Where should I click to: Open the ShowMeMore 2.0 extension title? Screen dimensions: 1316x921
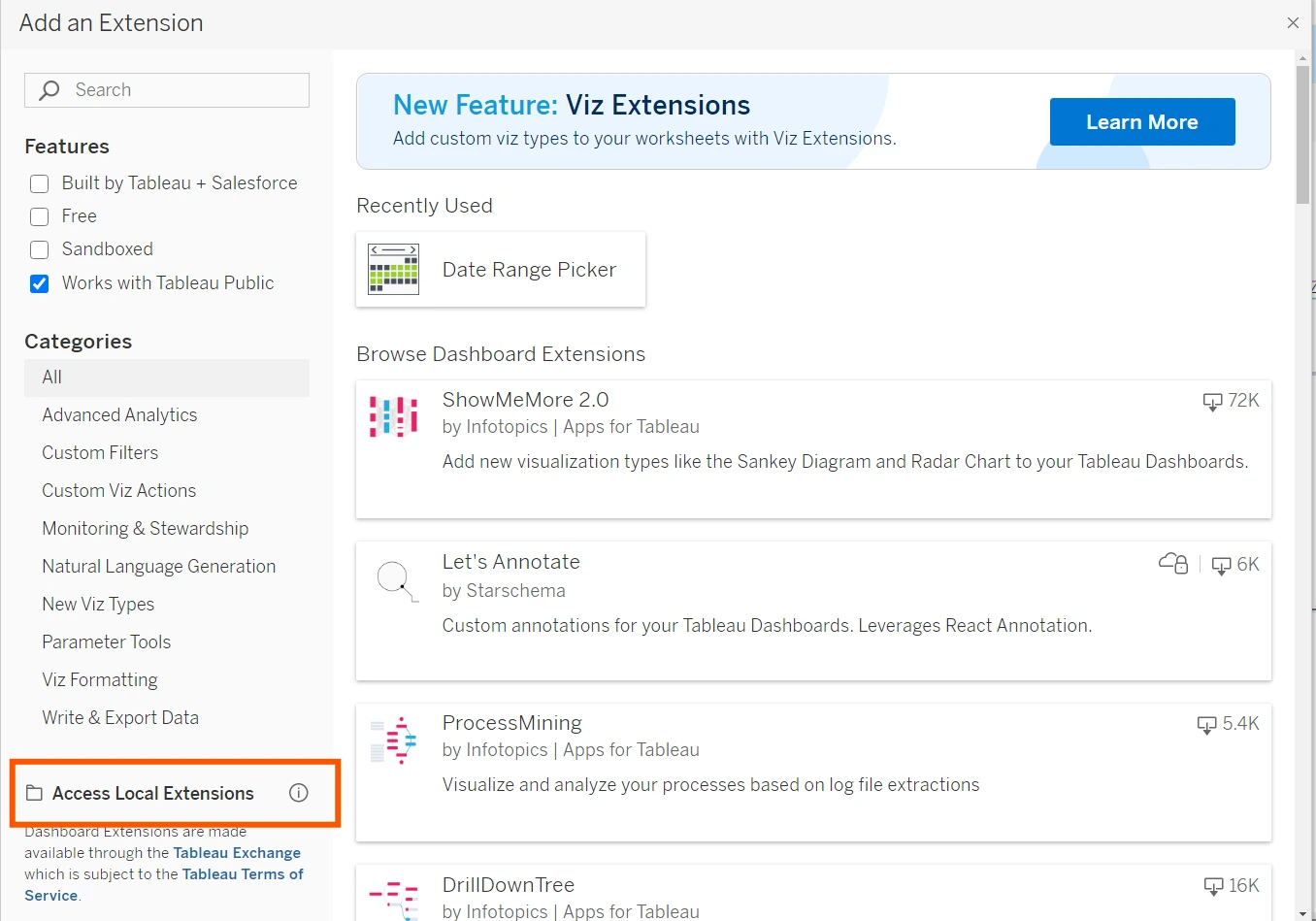coord(525,400)
